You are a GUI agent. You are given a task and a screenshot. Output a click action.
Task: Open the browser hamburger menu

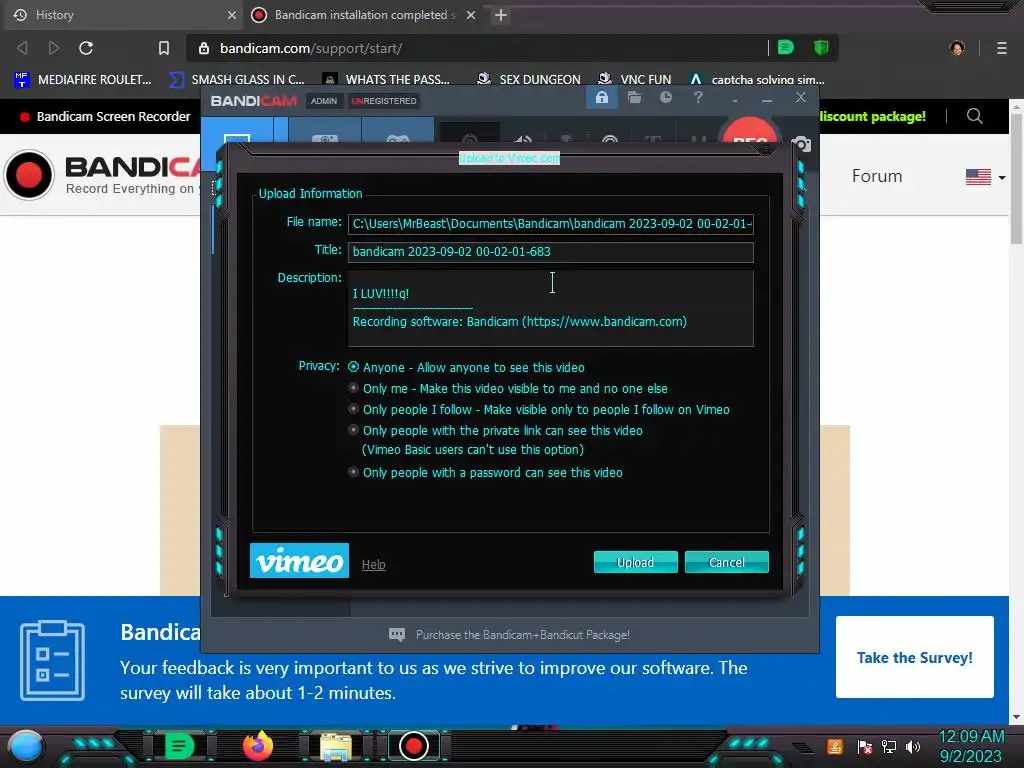pos(1002,48)
